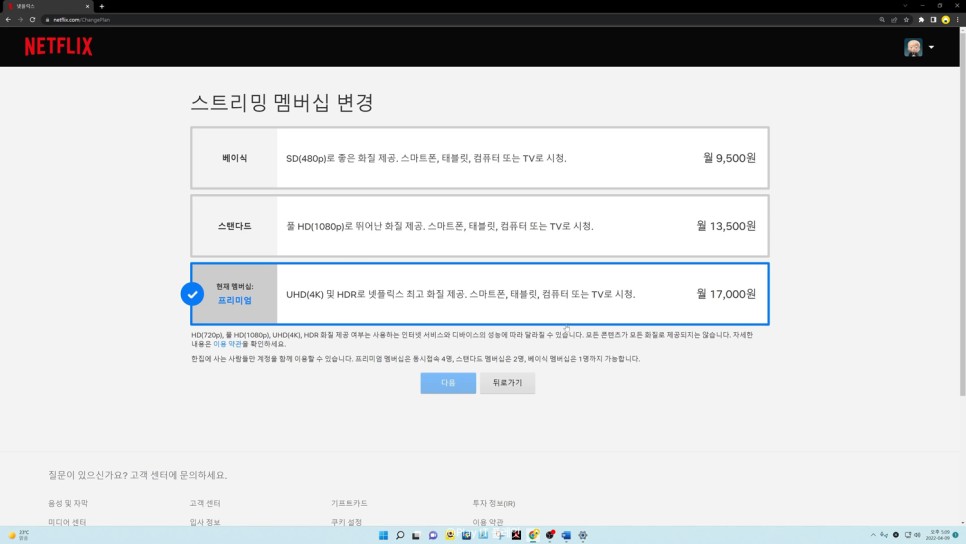Select the 프리미엄 plan at 월 17,000원
Viewport: 966px width, 544px height.
click(x=480, y=294)
